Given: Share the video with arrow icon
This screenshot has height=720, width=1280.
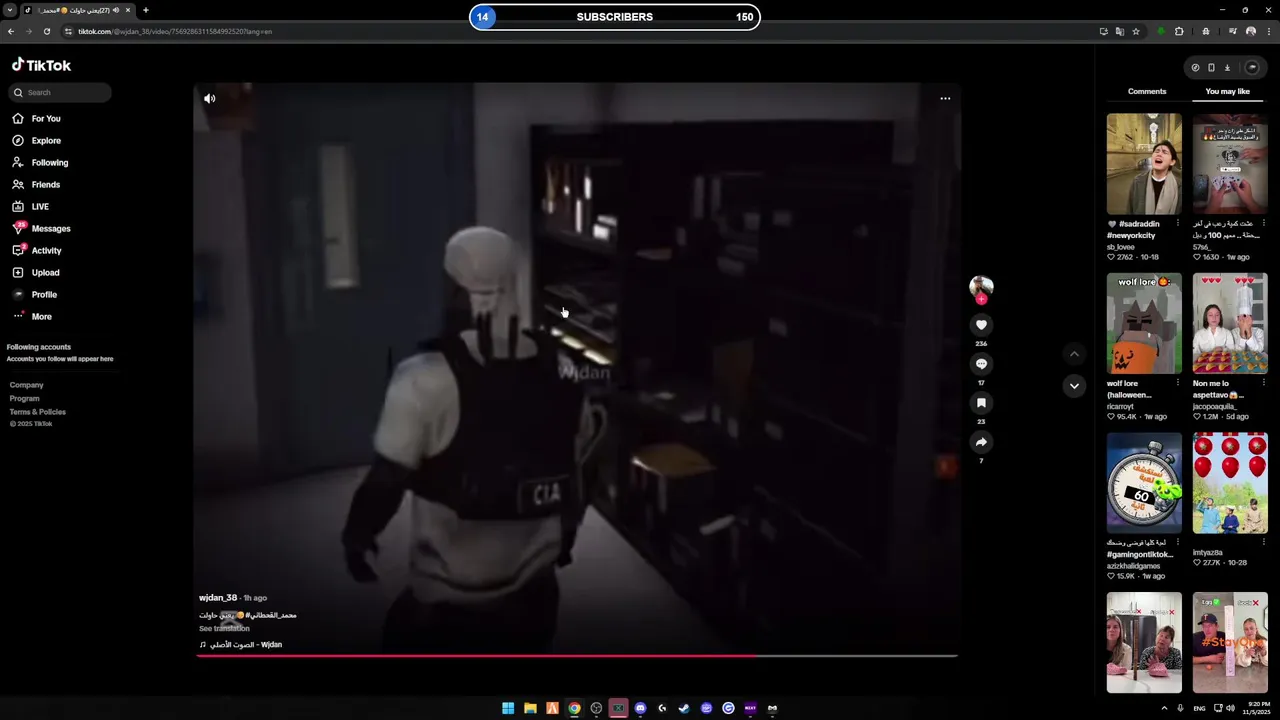Looking at the screenshot, I should 981,442.
